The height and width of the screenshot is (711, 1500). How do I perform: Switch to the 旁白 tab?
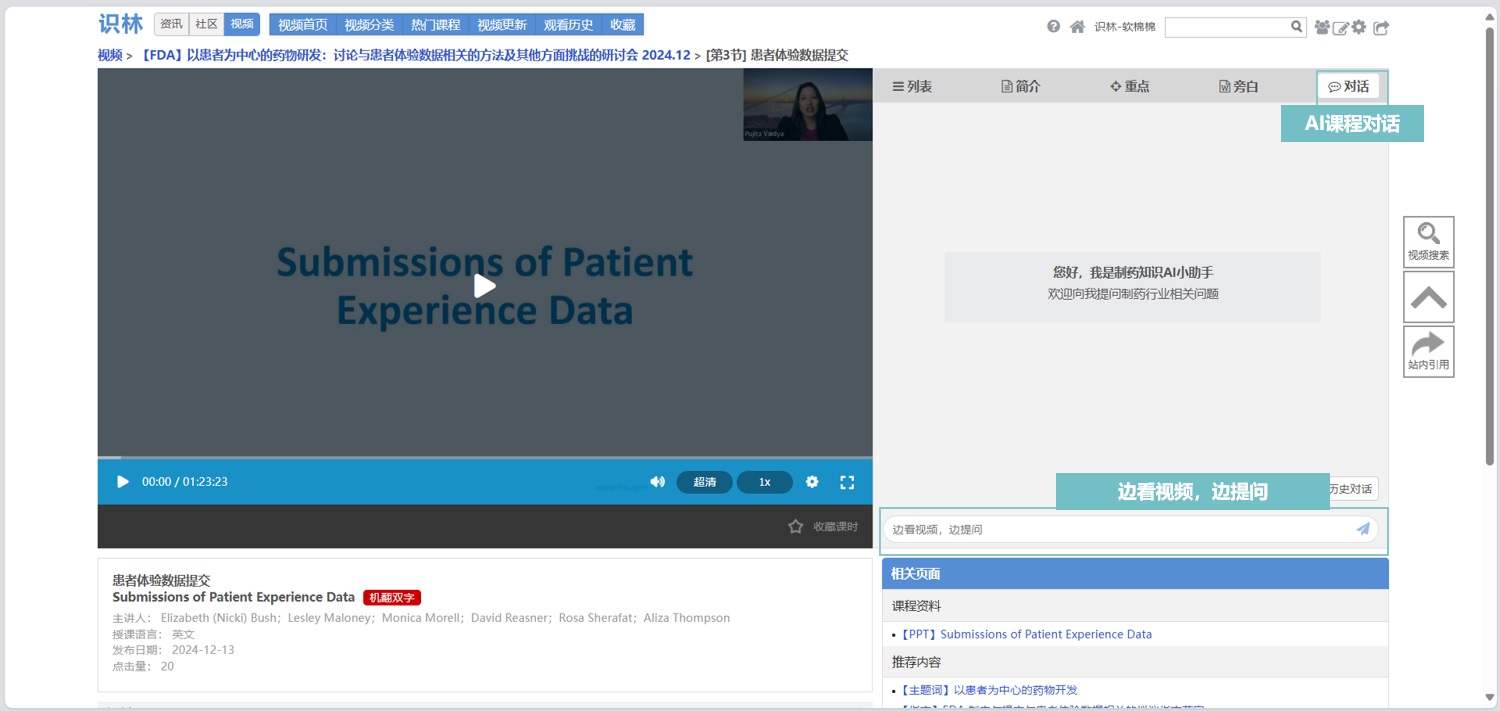point(1238,87)
